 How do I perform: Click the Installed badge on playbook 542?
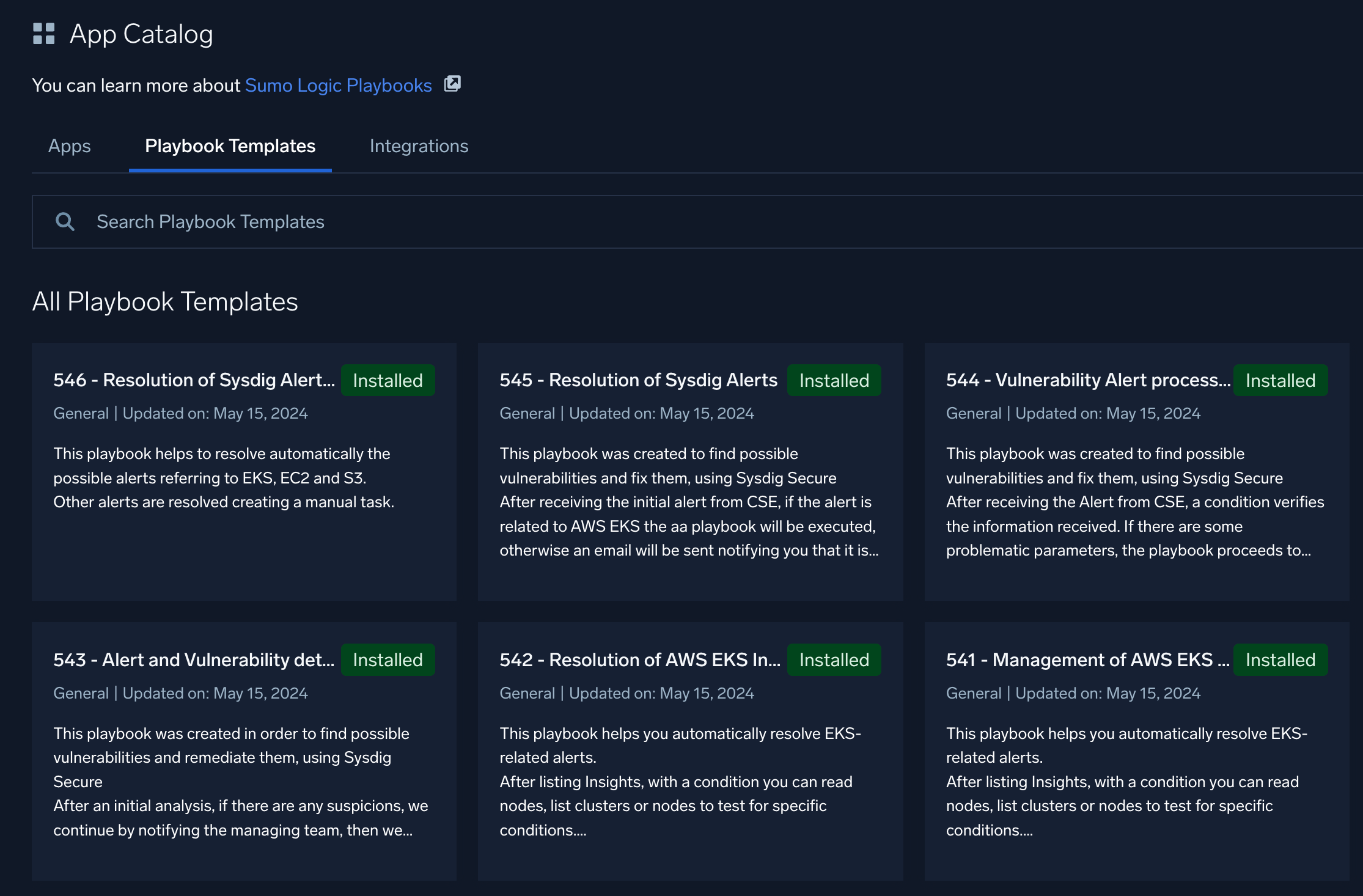834,660
